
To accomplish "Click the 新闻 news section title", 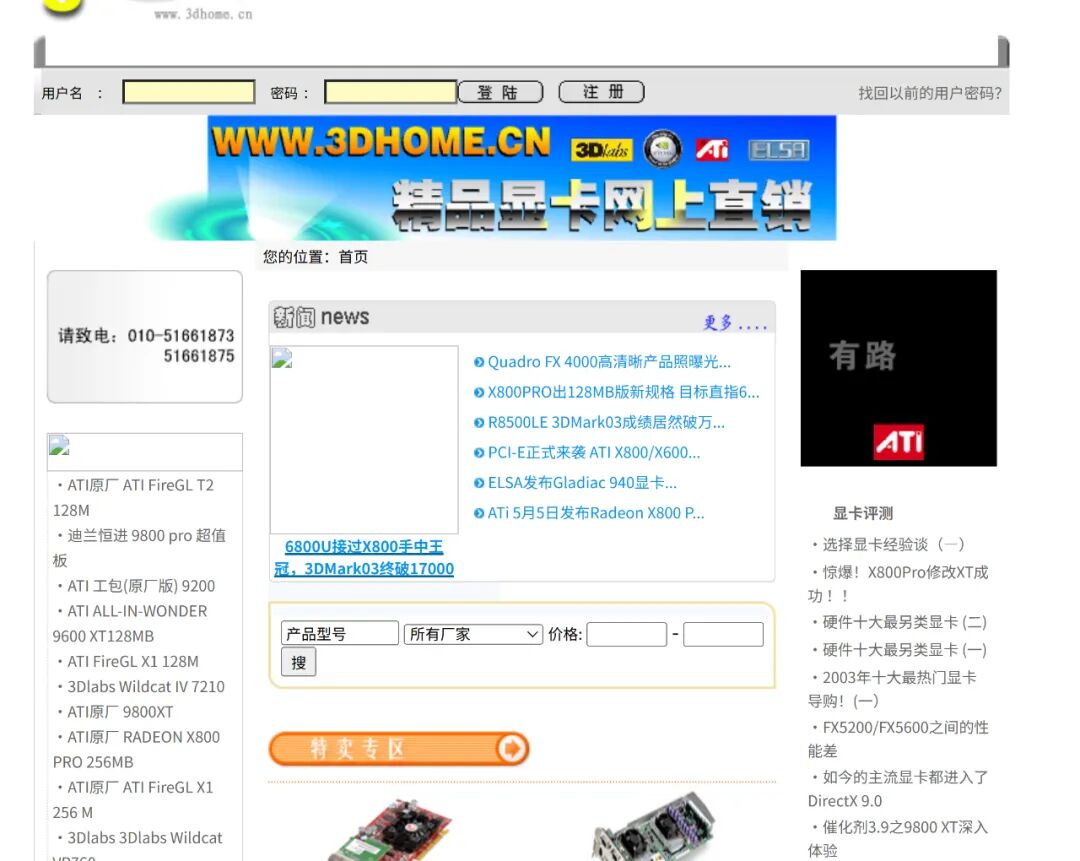I will tap(321, 317).
